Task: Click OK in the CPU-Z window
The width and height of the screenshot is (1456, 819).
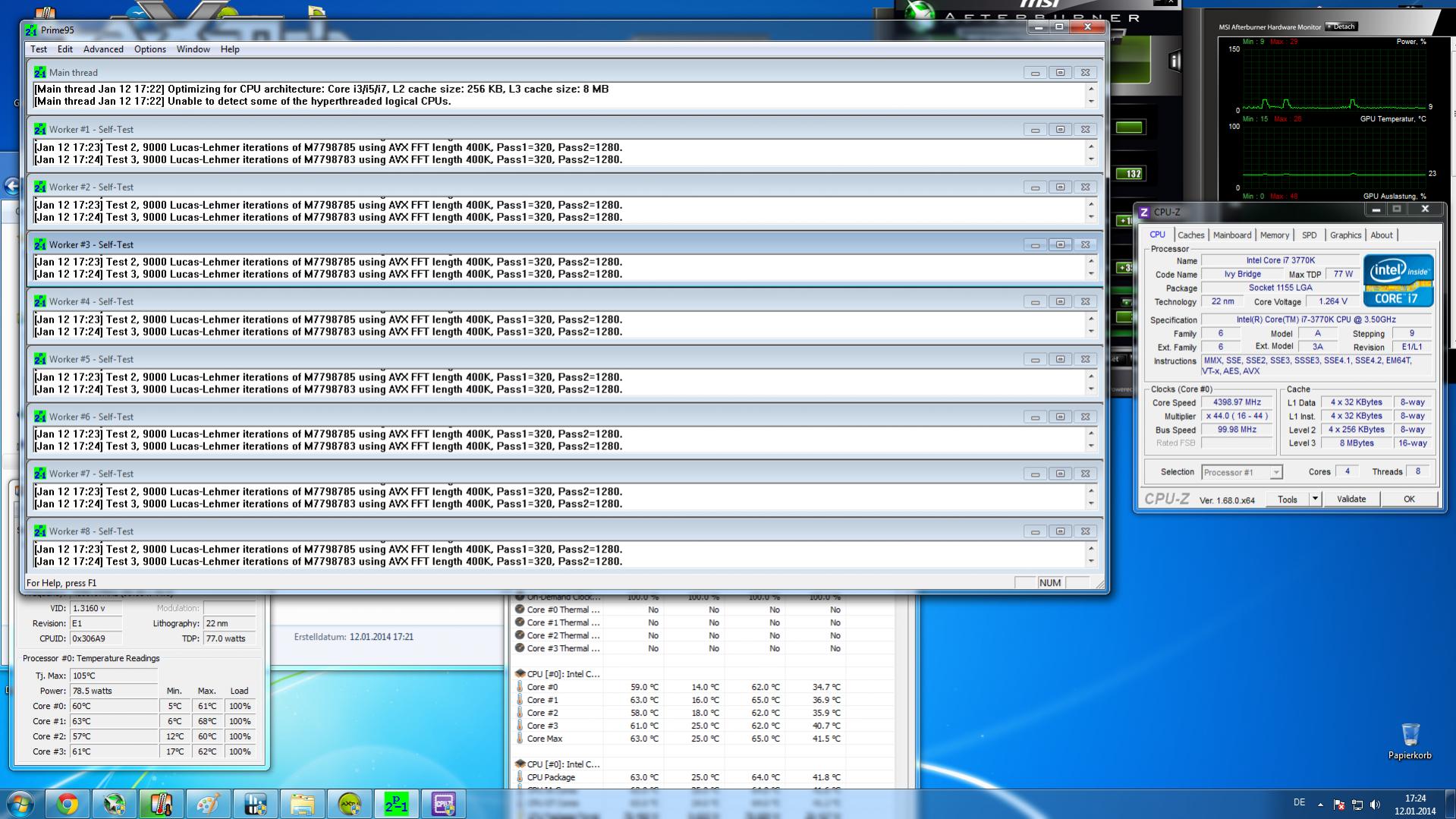Action: (1409, 499)
